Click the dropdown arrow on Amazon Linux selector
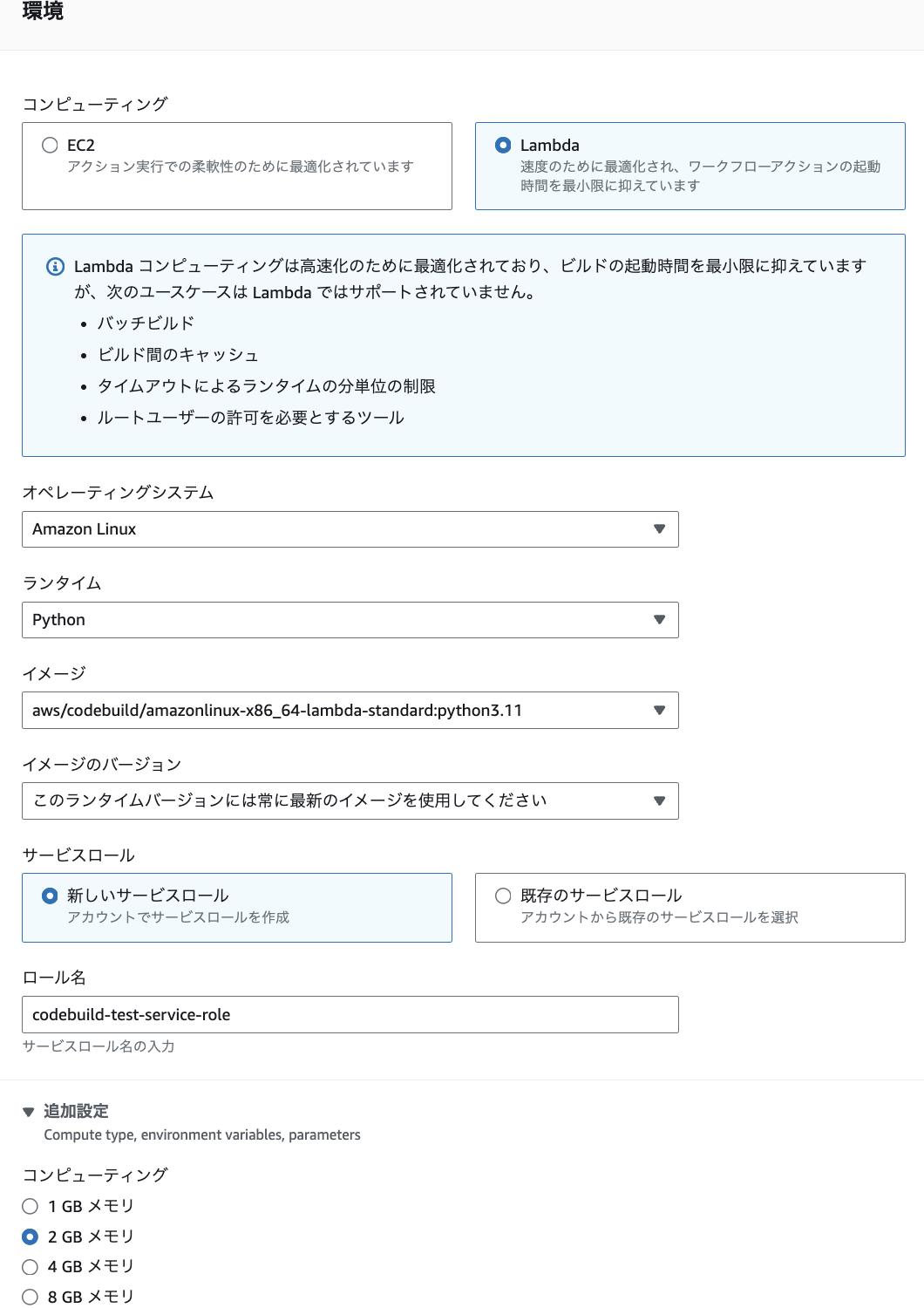 660,528
